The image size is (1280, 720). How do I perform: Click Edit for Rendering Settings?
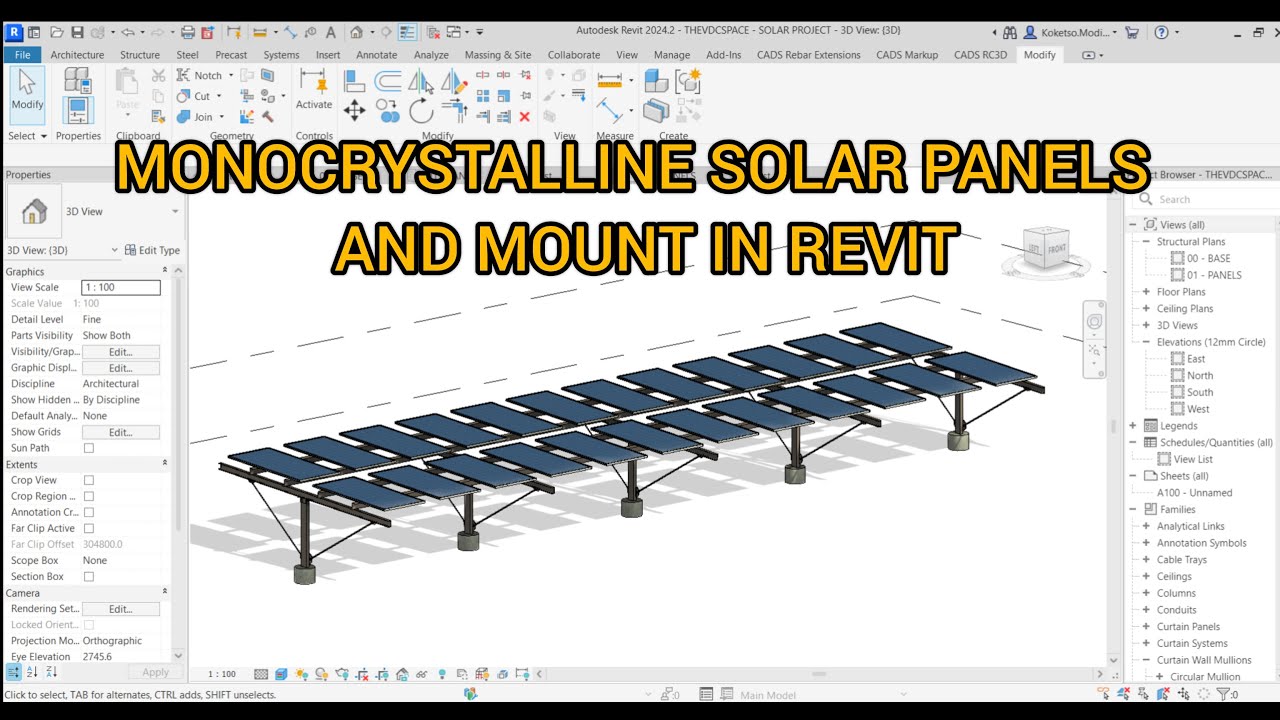pyautogui.click(x=121, y=609)
